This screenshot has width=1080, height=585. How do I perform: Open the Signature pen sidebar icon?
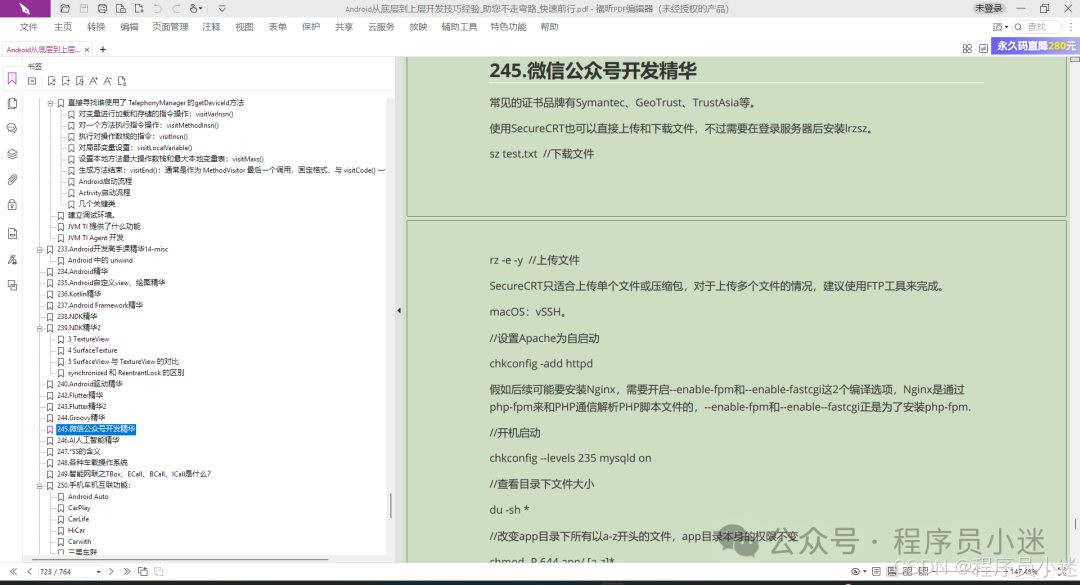(12, 260)
